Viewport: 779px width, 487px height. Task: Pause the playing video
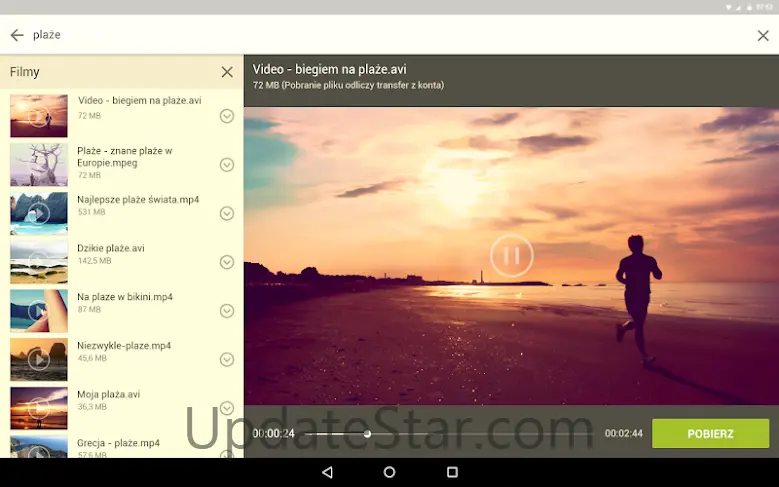511,256
